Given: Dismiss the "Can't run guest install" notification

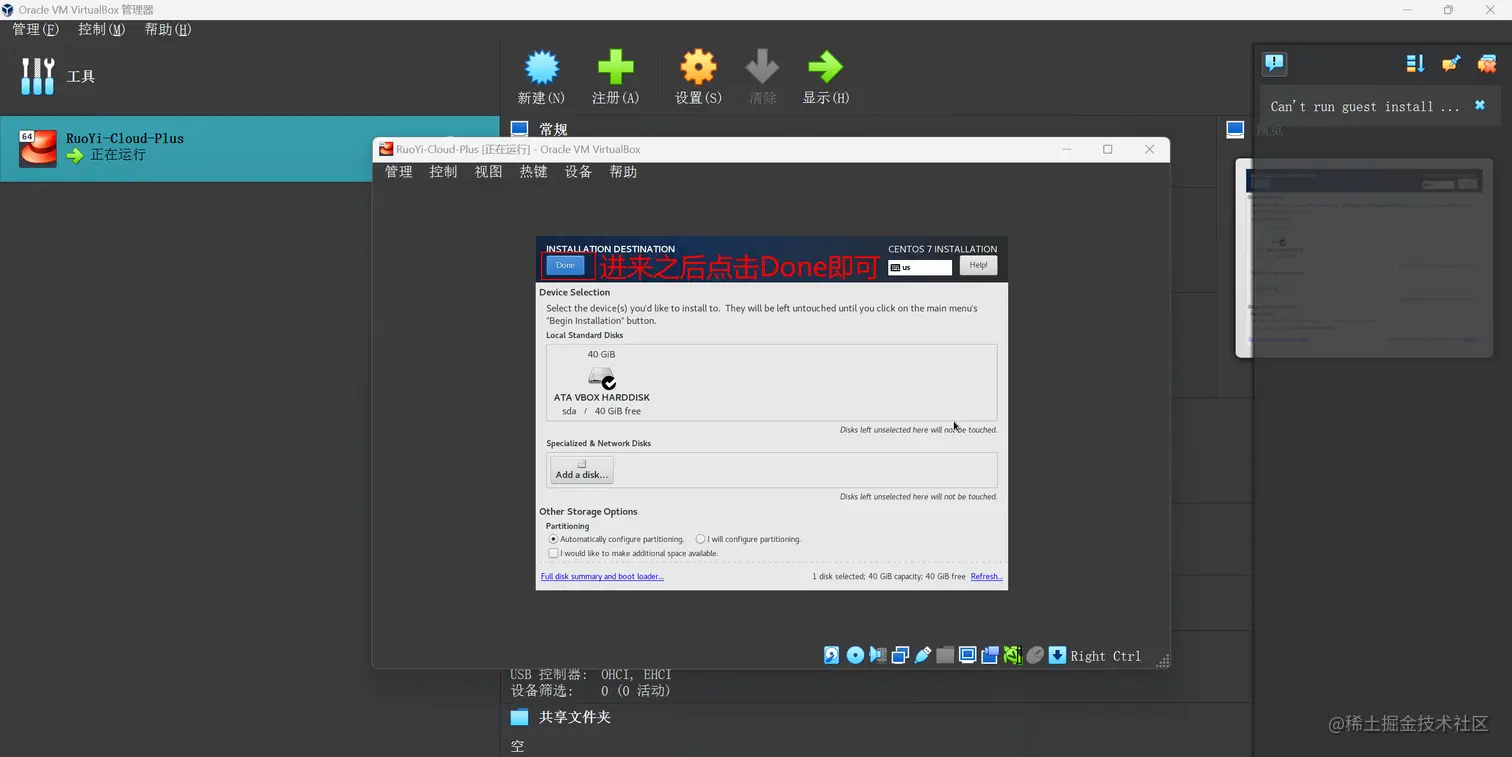Looking at the screenshot, I should (1480, 105).
